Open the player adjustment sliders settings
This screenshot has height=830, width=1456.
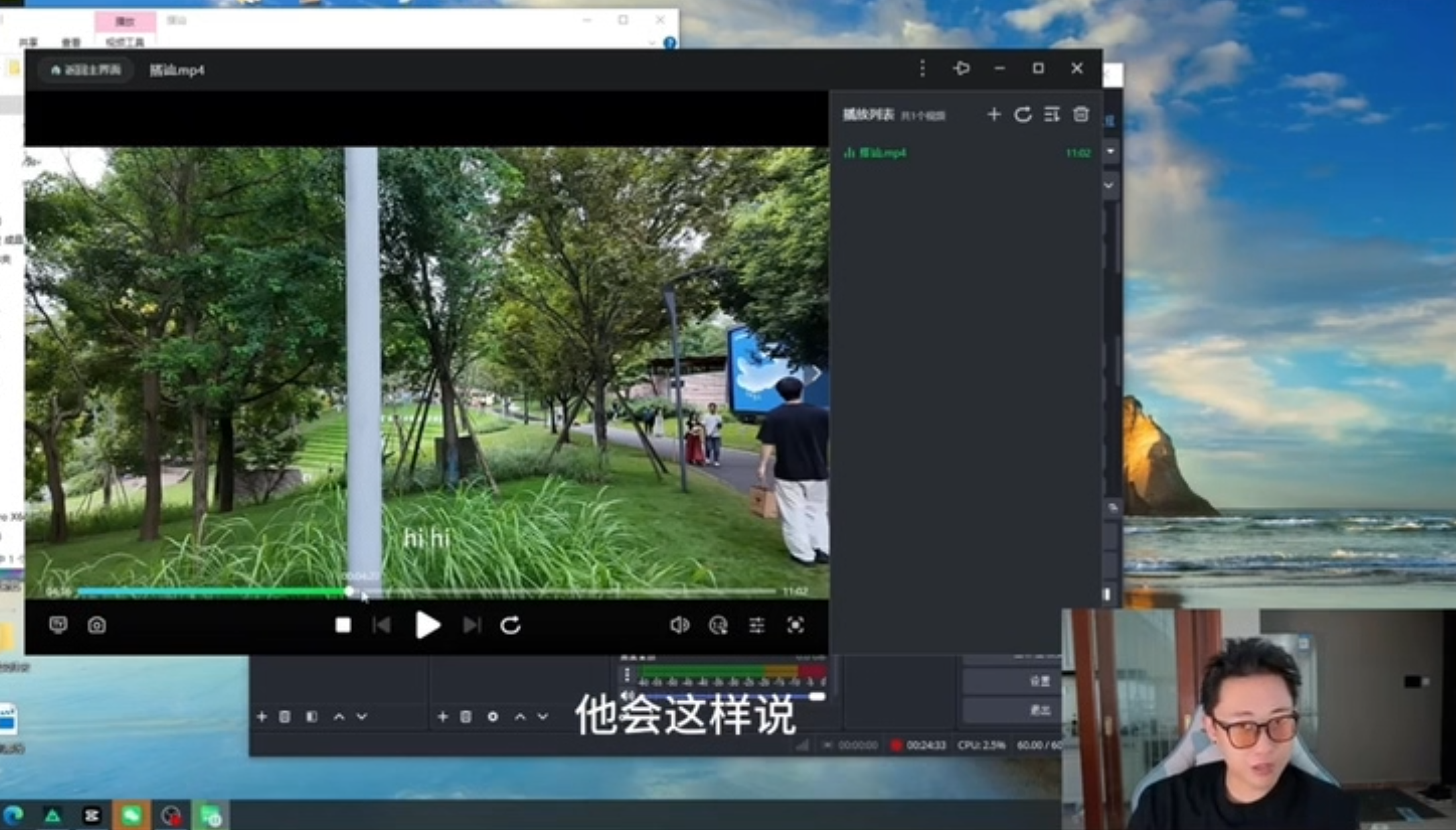click(x=757, y=625)
